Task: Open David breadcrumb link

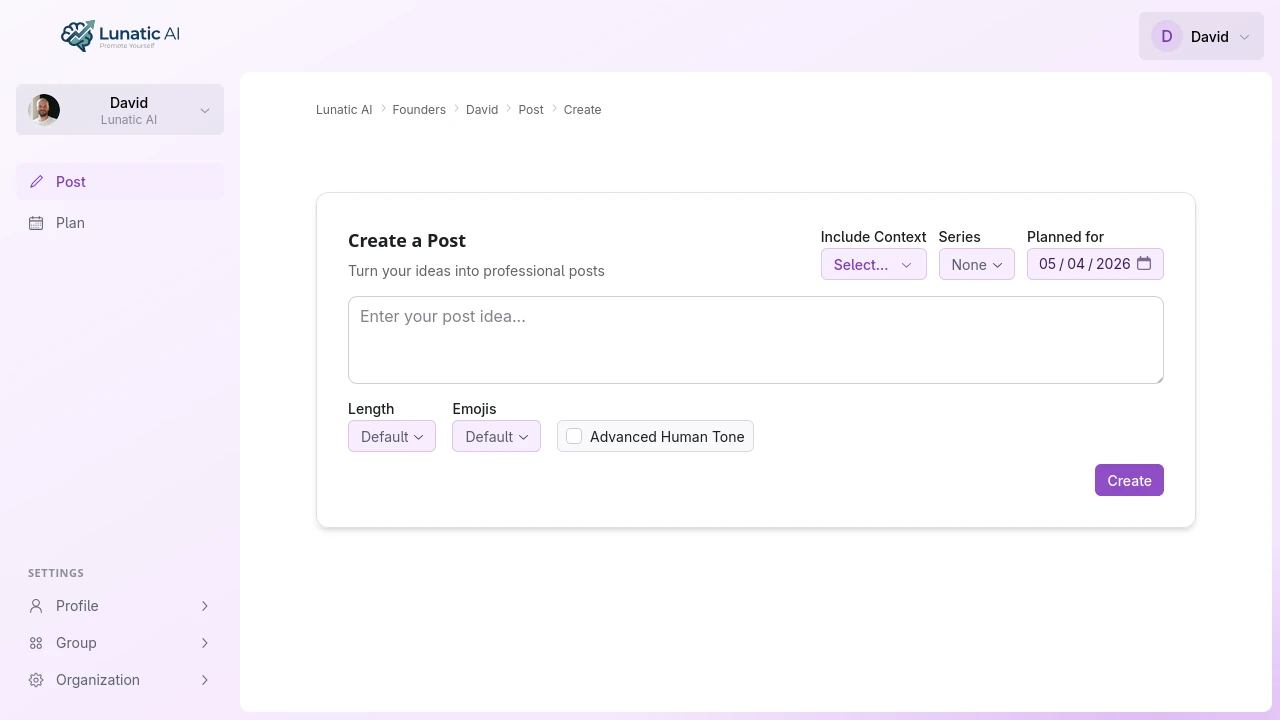Action: point(482,110)
